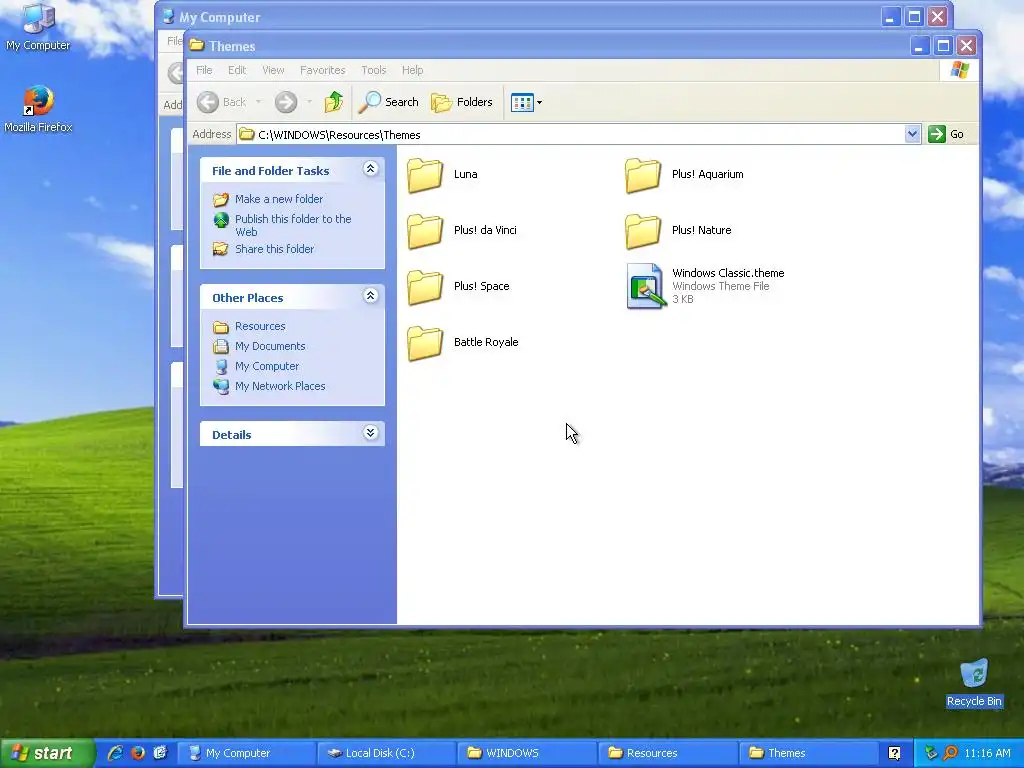Click the help question mark tray icon
The width and height of the screenshot is (1024, 768).
coord(894,754)
